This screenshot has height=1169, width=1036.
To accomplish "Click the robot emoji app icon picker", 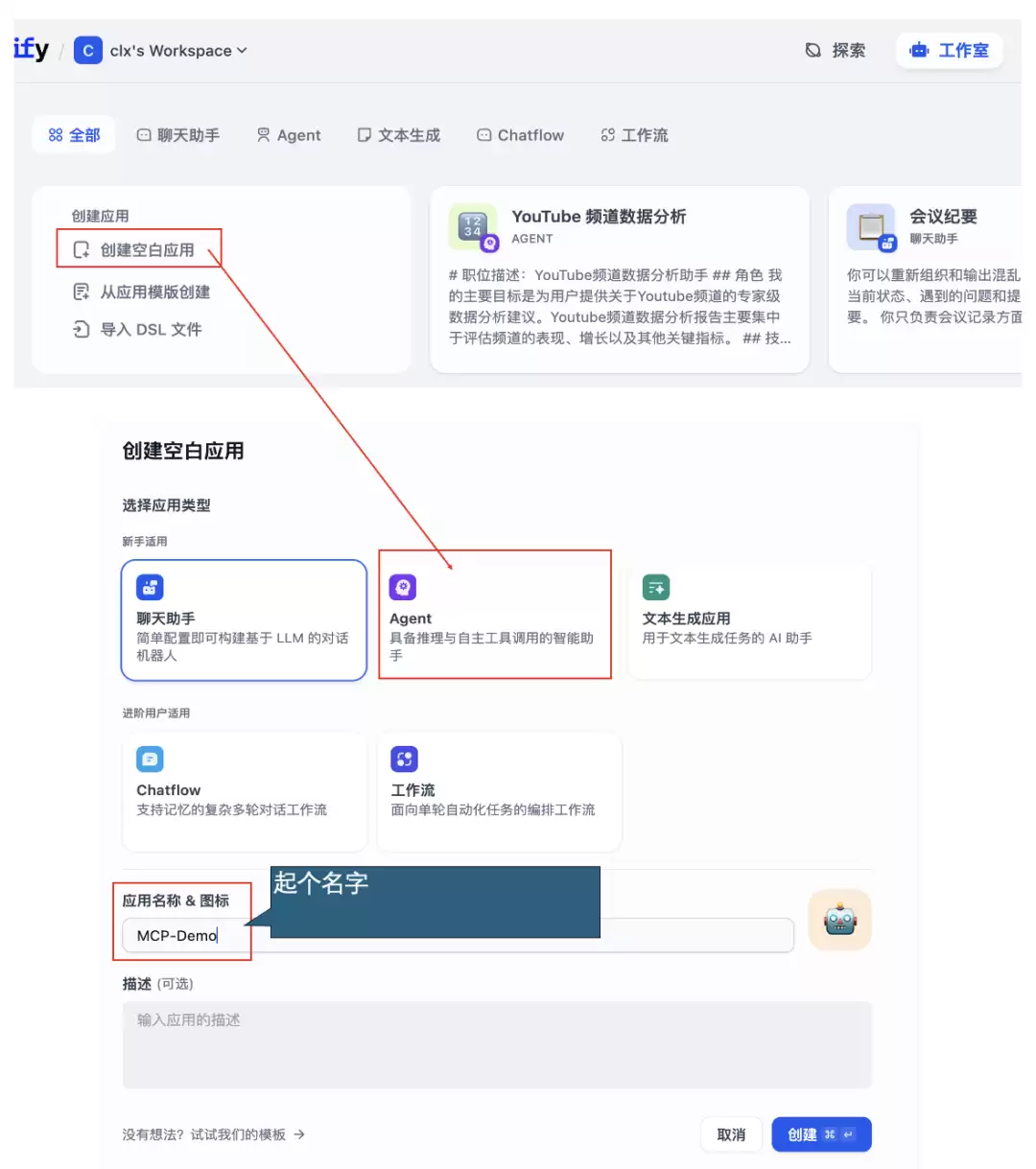I will tap(839, 920).
